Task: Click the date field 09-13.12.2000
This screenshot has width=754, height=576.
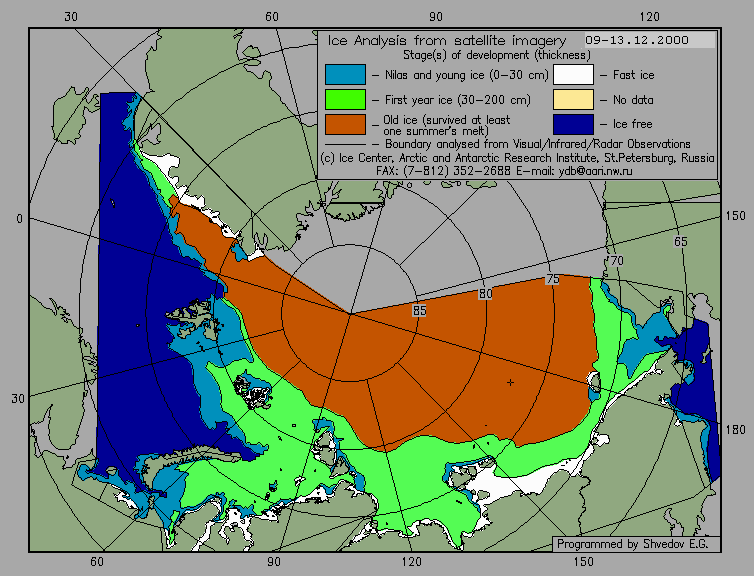Action: (650, 40)
